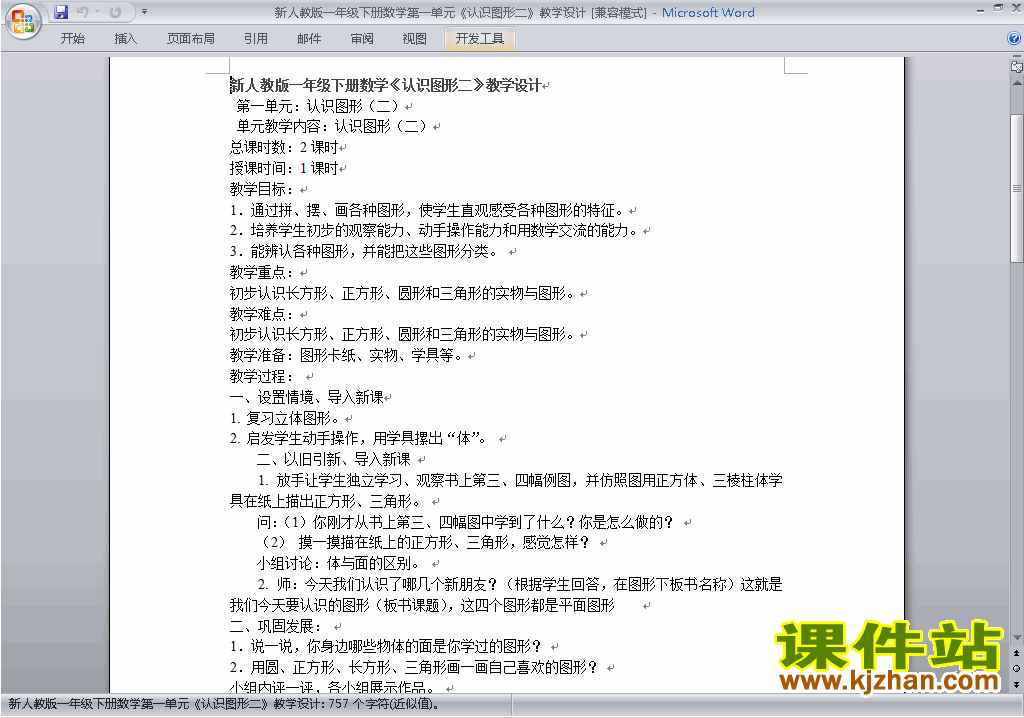Click the line starting 问:(1)你刚才从书上第三
This screenshot has width=1024, height=718.
coord(464,522)
